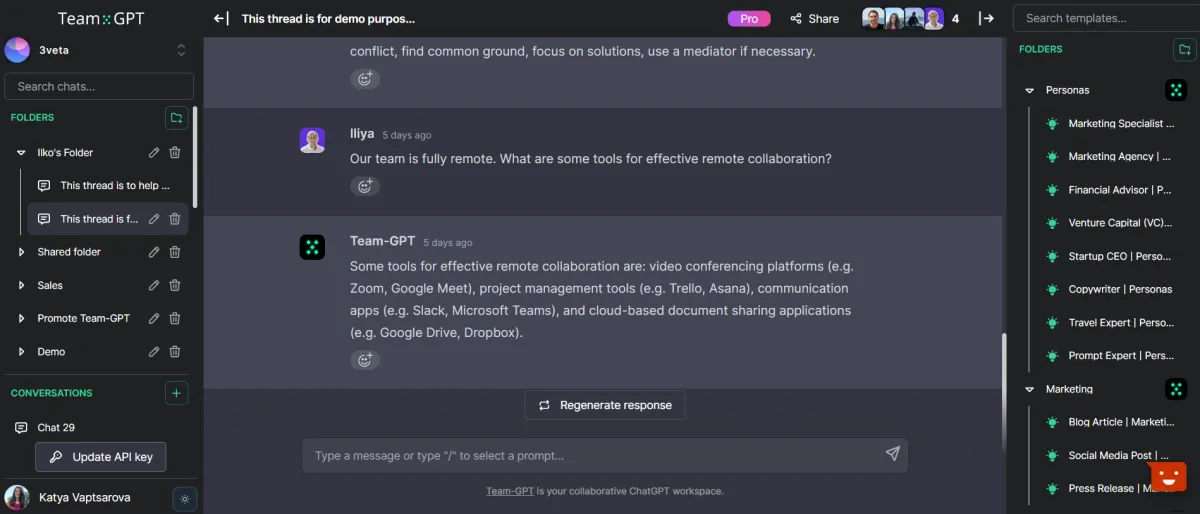The image size is (1200, 514).
Task: Click Team-GPT icon next to Personas folder
Action: tap(1176, 90)
